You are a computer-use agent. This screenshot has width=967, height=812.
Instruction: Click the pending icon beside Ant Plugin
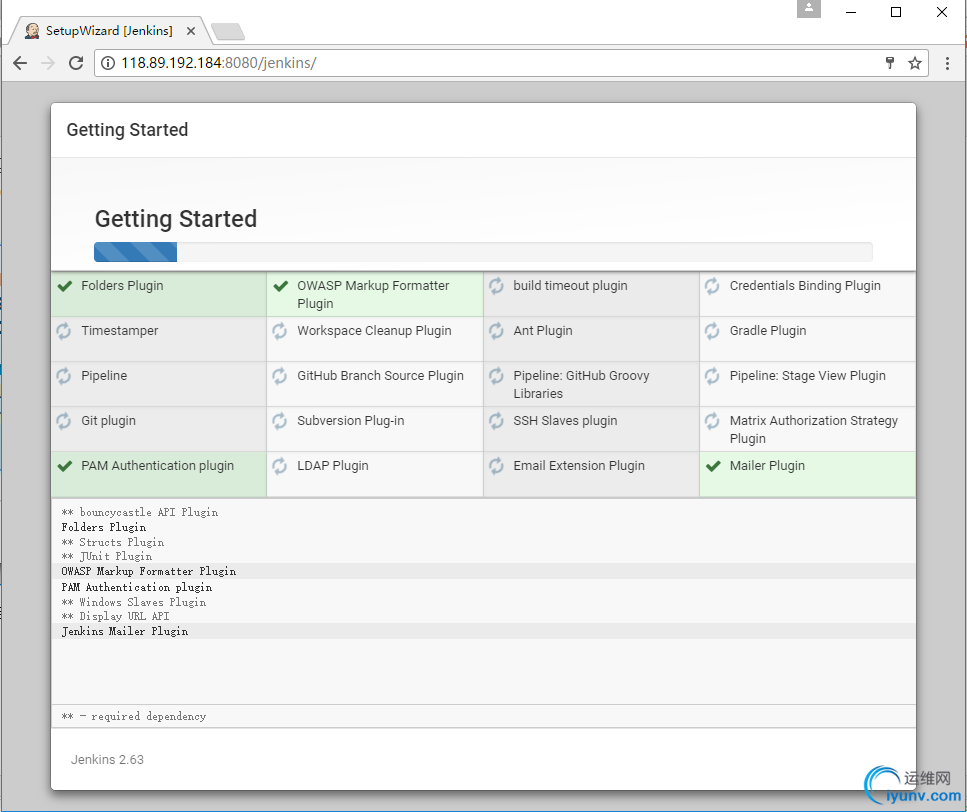[x=496, y=331]
